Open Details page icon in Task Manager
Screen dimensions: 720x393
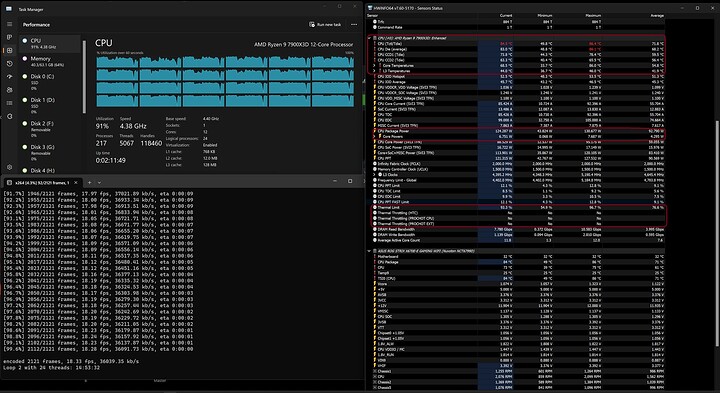click(x=10, y=103)
